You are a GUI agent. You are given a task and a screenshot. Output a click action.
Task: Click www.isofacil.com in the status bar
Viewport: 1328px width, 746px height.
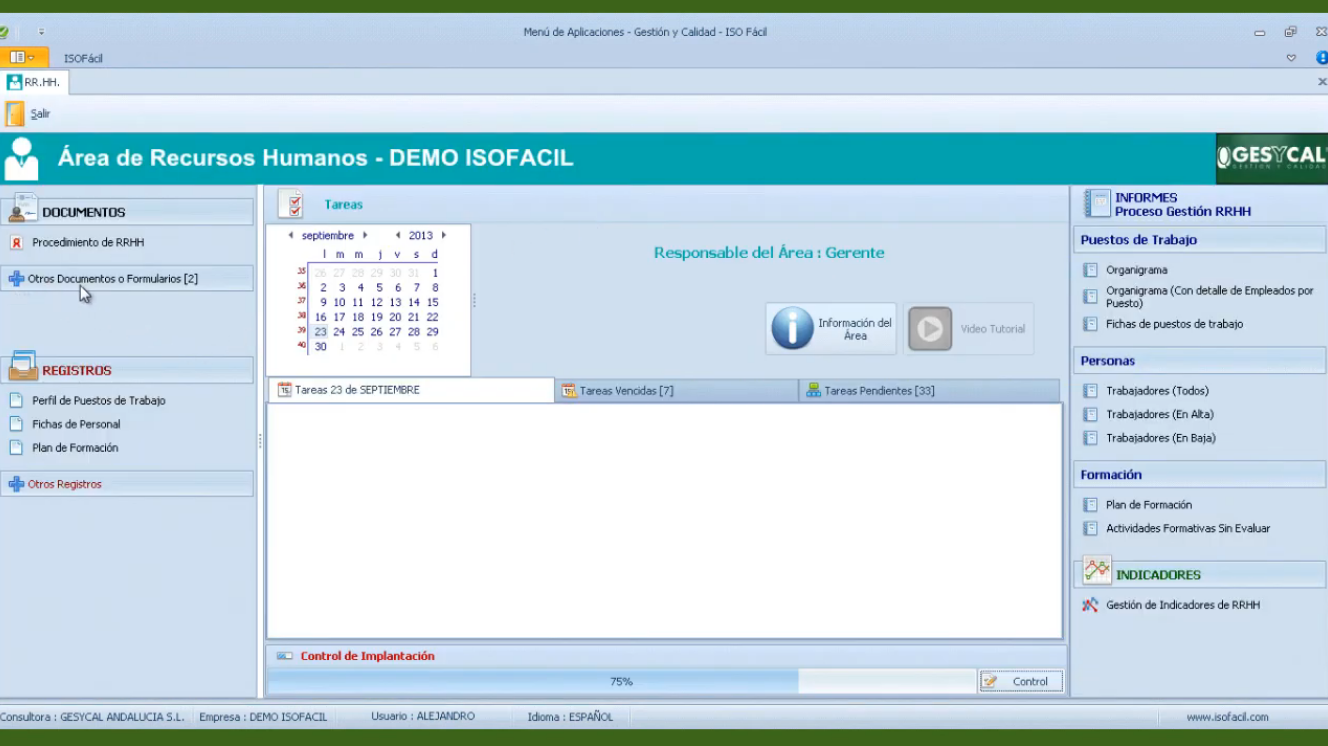[1227, 717]
